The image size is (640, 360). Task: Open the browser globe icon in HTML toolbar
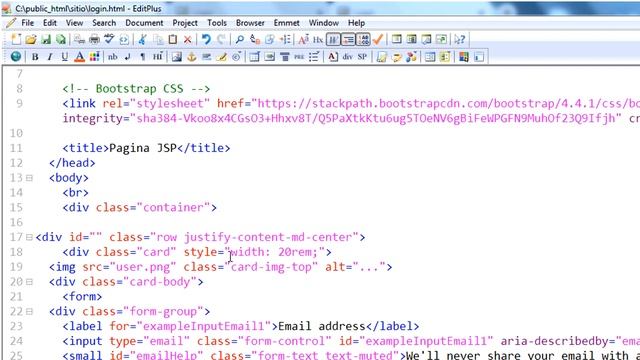tap(16, 57)
